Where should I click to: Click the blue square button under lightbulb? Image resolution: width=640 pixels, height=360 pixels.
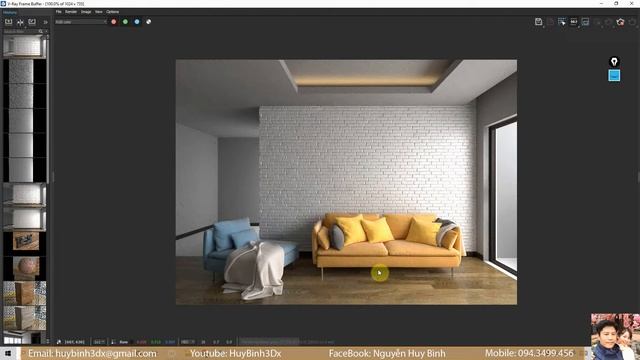[614, 76]
